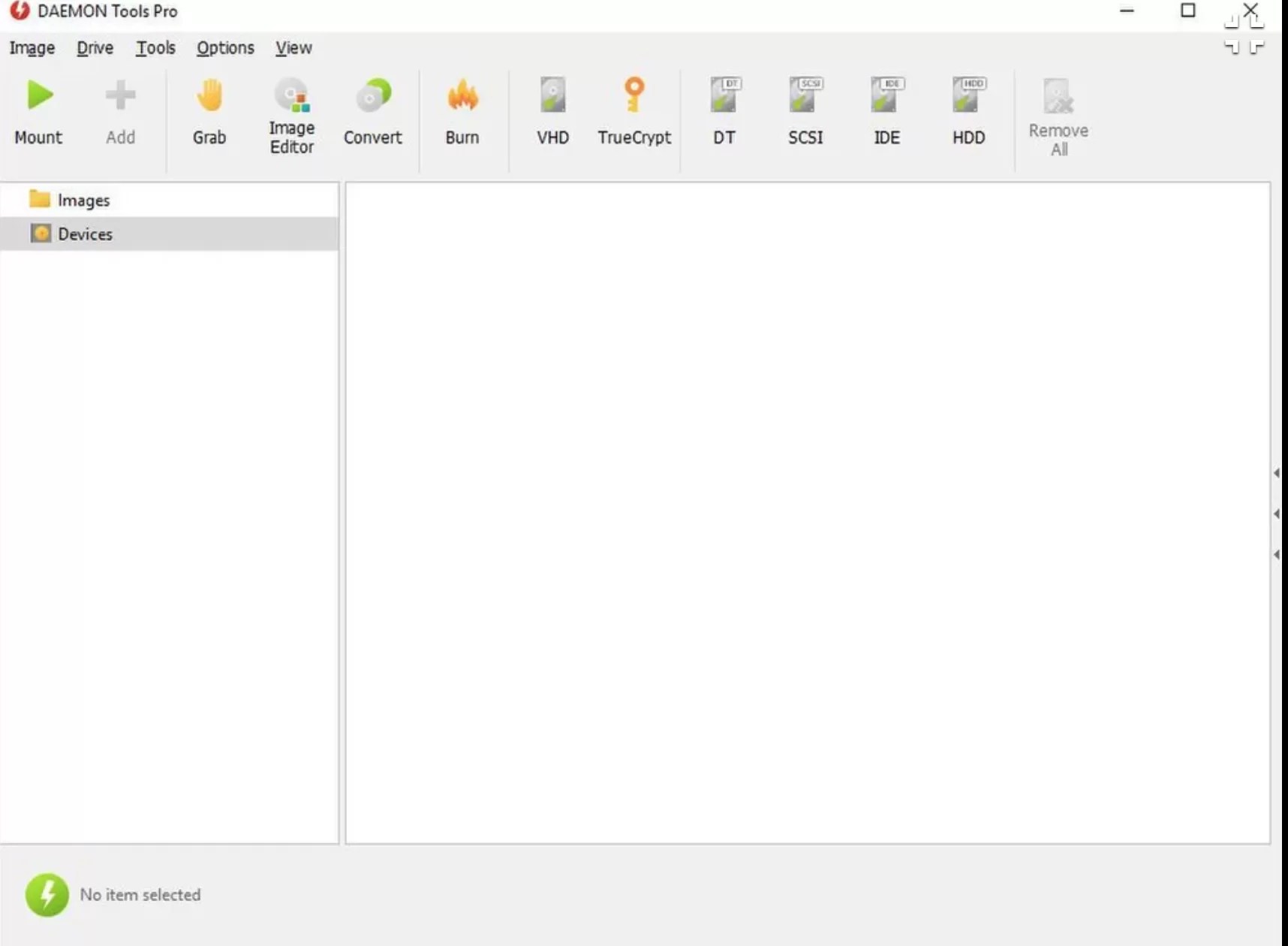The height and width of the screenshot is (946, 1288).
Task: Select the Devices item in sidebar
Action: pyautogui.click(x=170, y=234)
